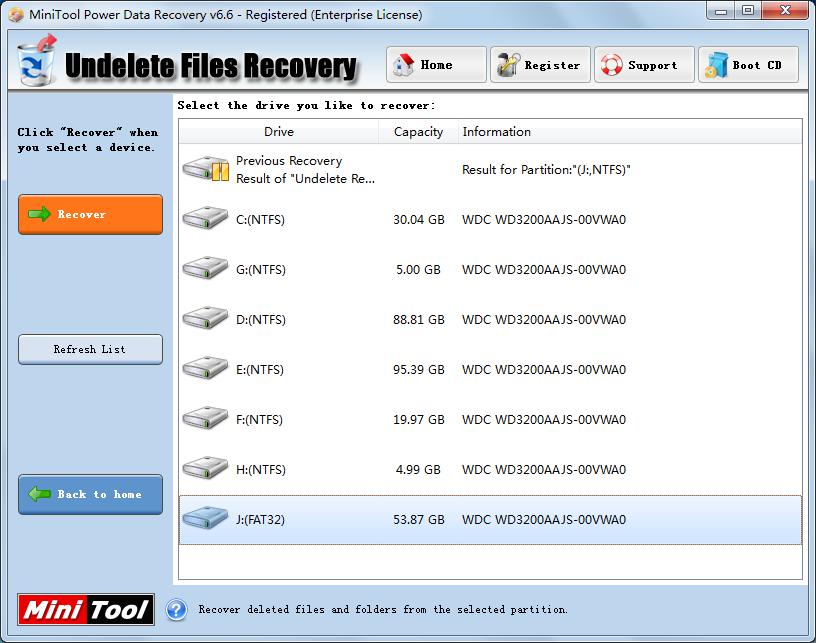Viewport: 816px width, 643px height.
Task: Click the H:(NTFS) drive label
Action: (261, 469)
